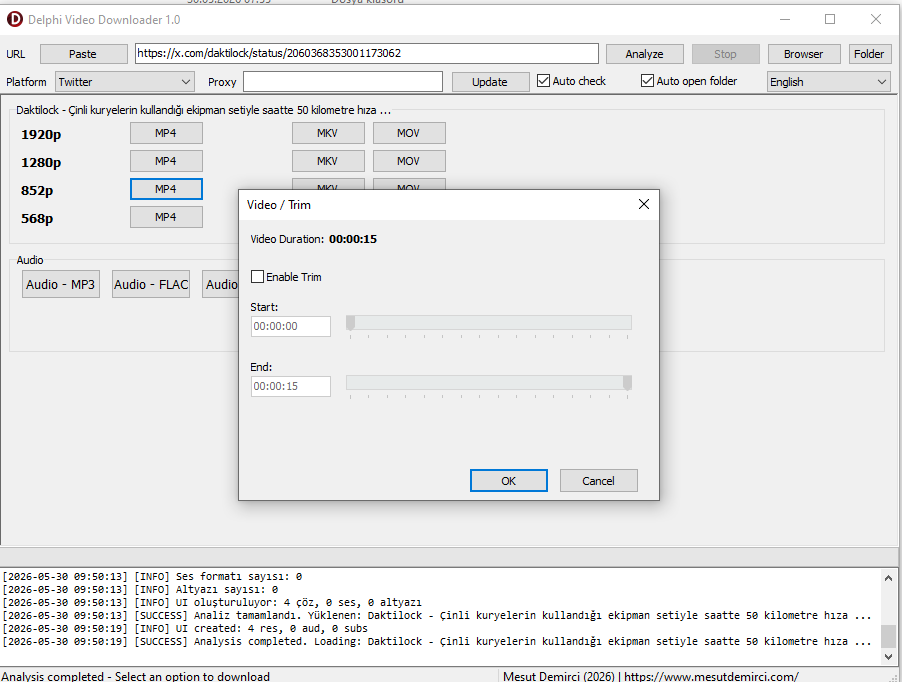Click the Audio - FLAC button
Screen dimensions: 902x682
(151, 284)
